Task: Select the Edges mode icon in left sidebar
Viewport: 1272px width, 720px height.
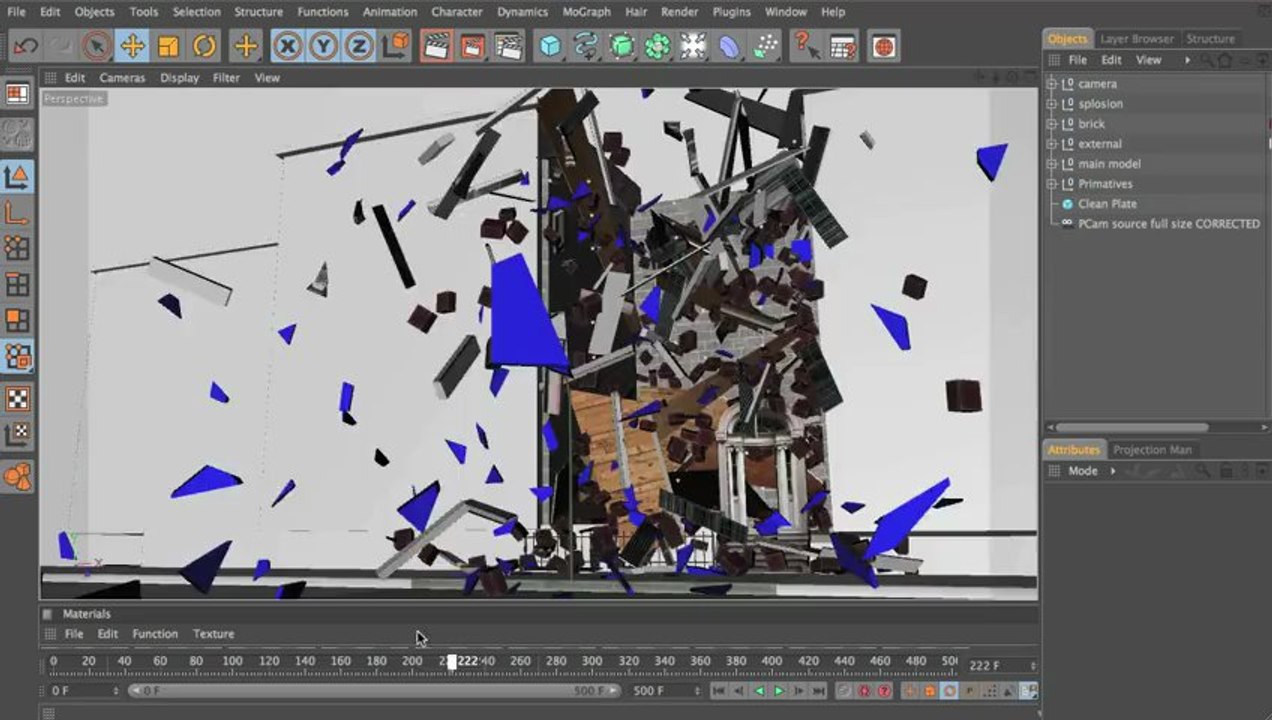Action: [x=17, y=284]
